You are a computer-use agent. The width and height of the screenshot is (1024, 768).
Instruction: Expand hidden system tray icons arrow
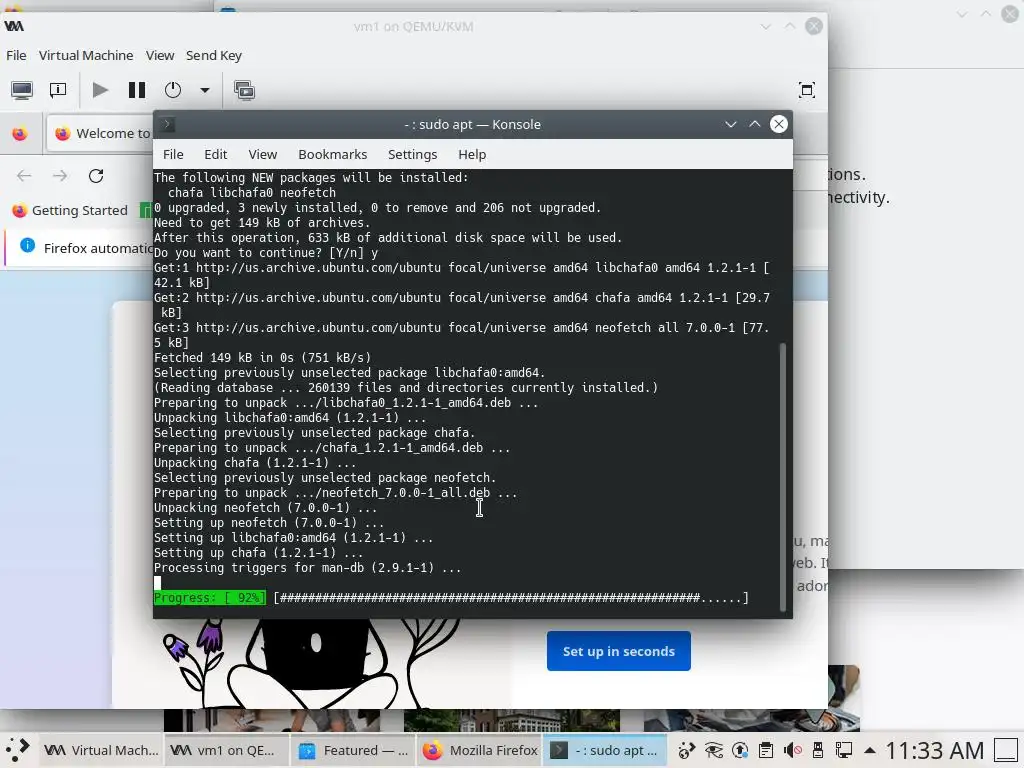point(869,751)
